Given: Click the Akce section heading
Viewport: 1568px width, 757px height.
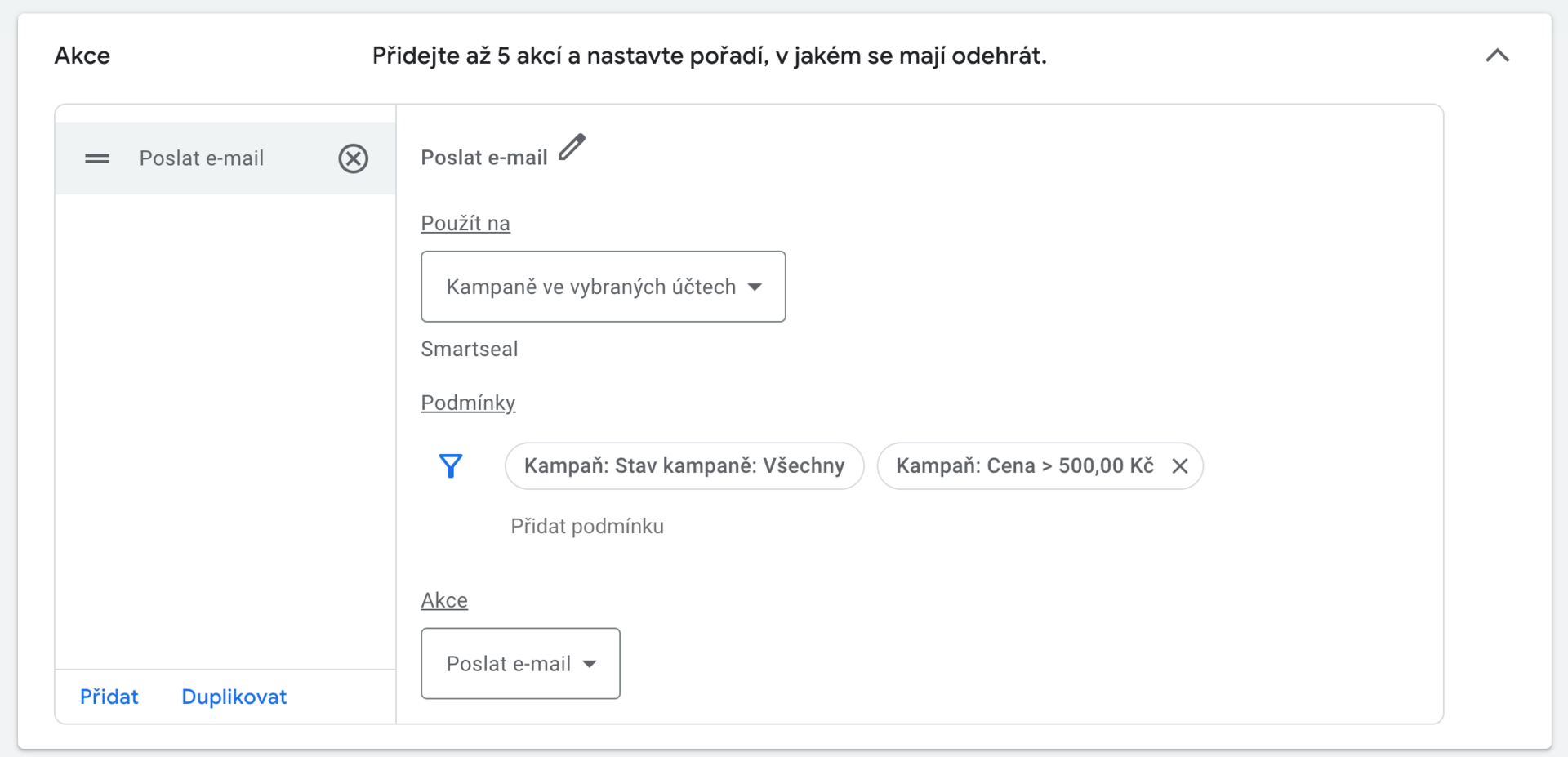Looking at the screenshot, I should [82, 56].
